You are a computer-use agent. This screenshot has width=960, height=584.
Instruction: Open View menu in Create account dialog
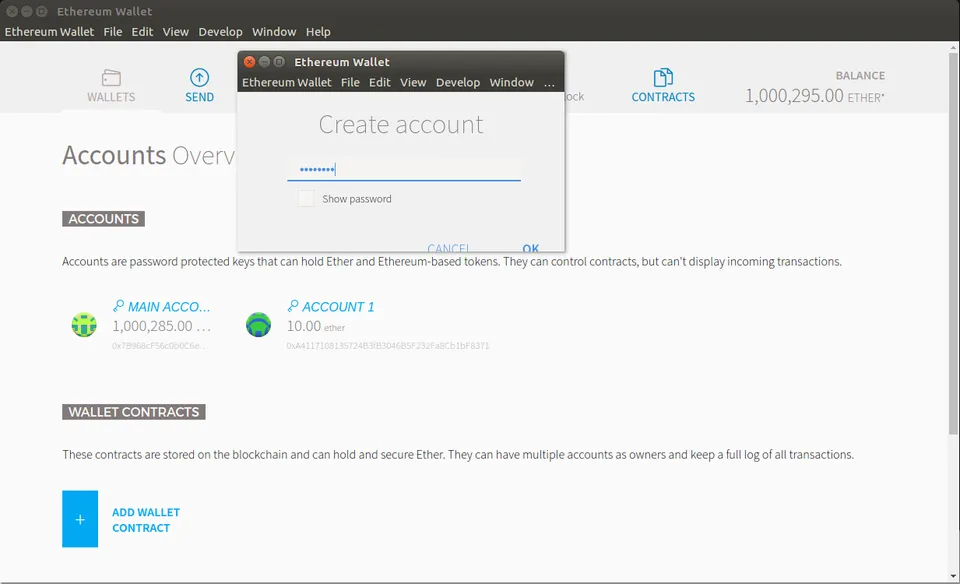413,83
